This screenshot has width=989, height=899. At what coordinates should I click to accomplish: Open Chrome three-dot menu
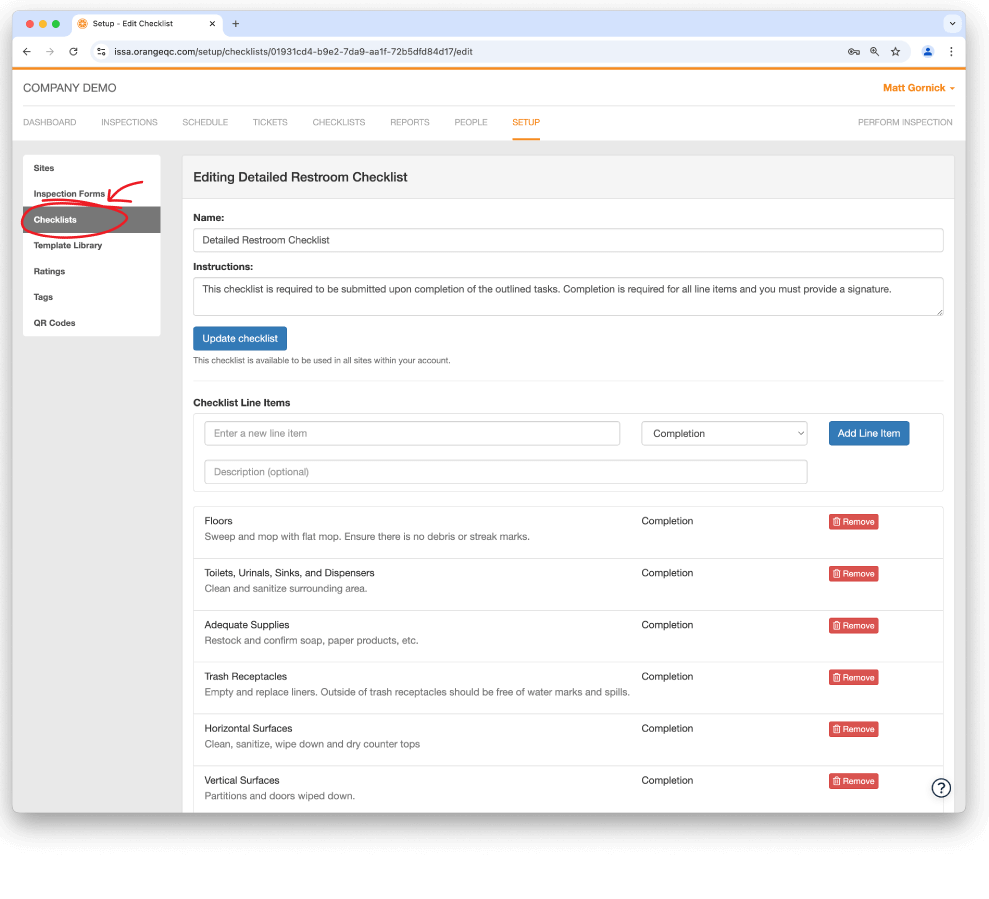click(x=951, y=51)
